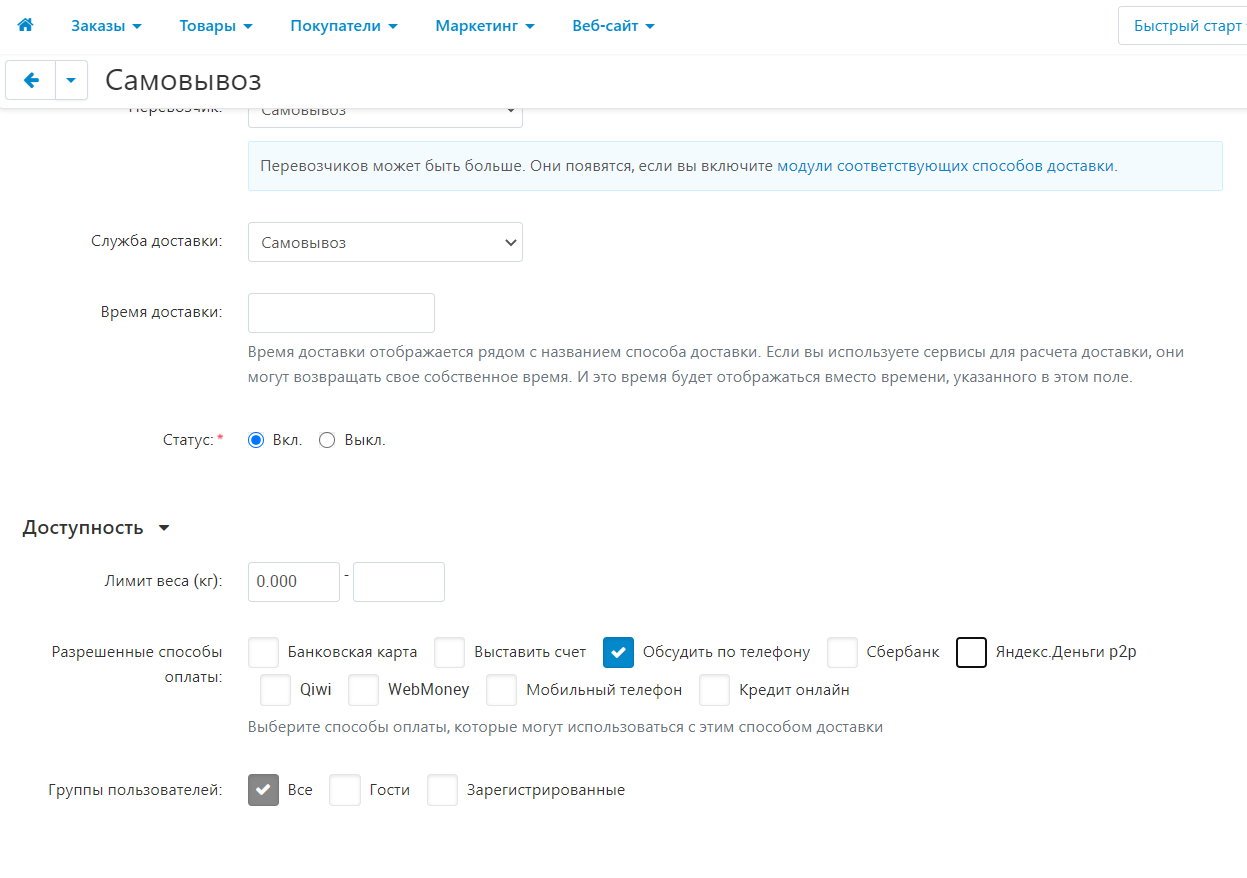Enable Банковская карта payment checkbox
Image resolution: width=1247 pixels, height=878 pixels.
coord(264,652)
